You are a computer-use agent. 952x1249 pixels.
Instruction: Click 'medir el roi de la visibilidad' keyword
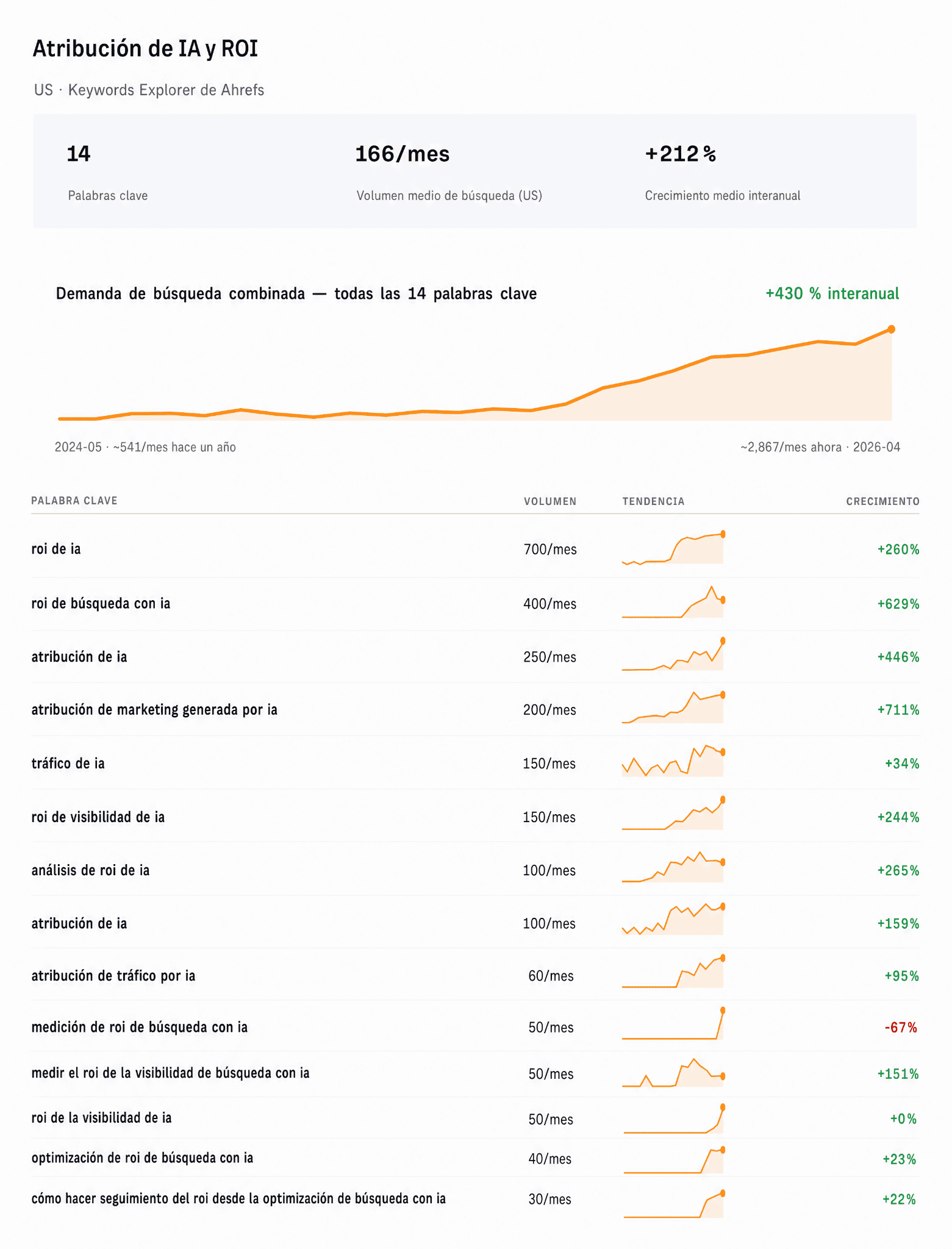[170, 1073]
